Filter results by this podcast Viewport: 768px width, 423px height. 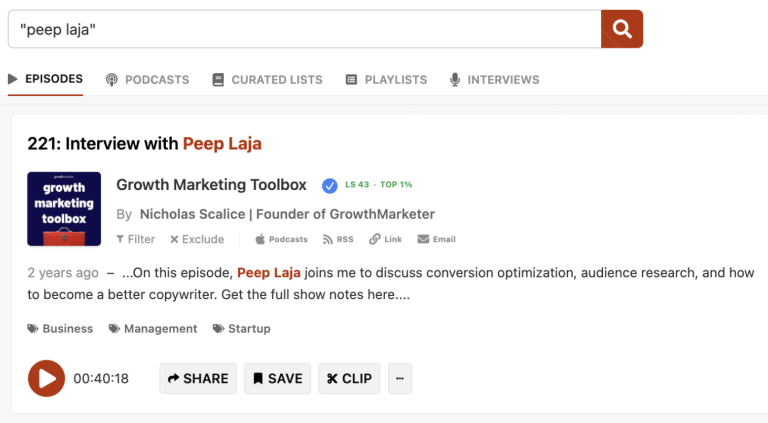pyautogui.click(x=136, y=239)
